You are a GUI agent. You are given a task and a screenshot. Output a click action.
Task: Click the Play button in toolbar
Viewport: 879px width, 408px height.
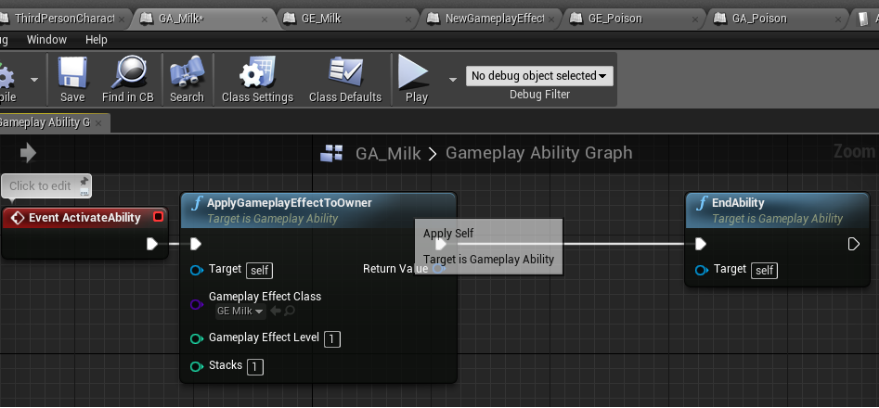(x=413, y=73)
